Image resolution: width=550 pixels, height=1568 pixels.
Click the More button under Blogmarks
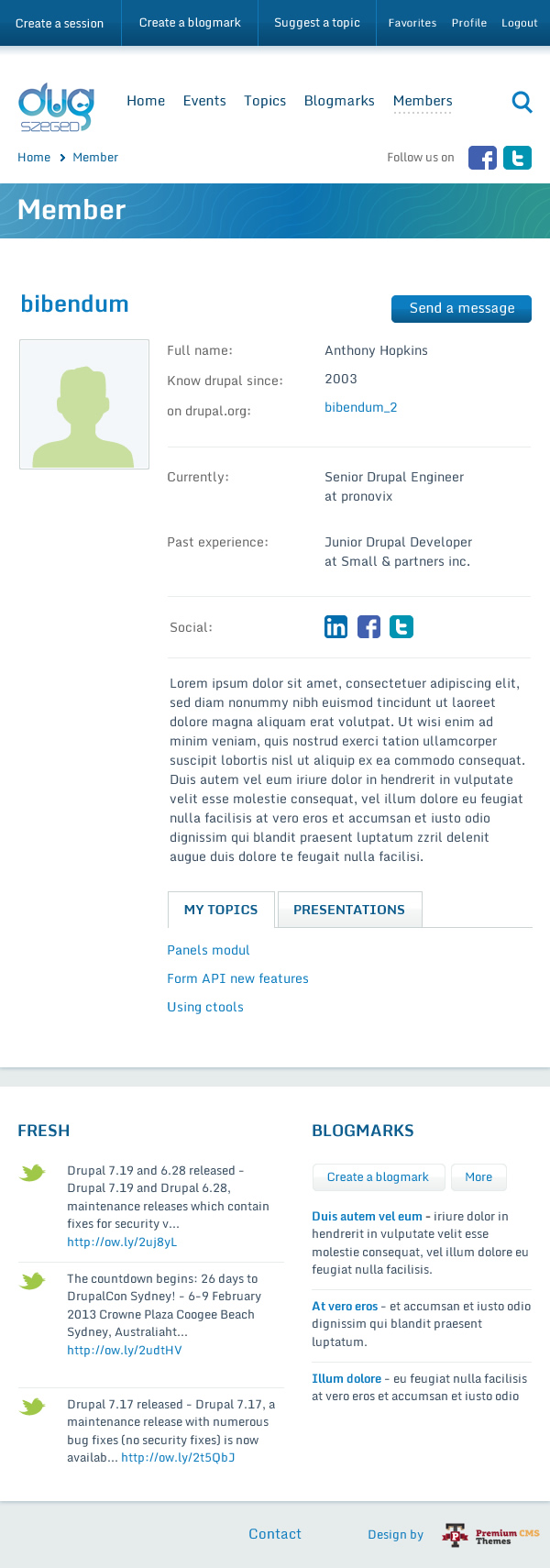[478, 1177]
